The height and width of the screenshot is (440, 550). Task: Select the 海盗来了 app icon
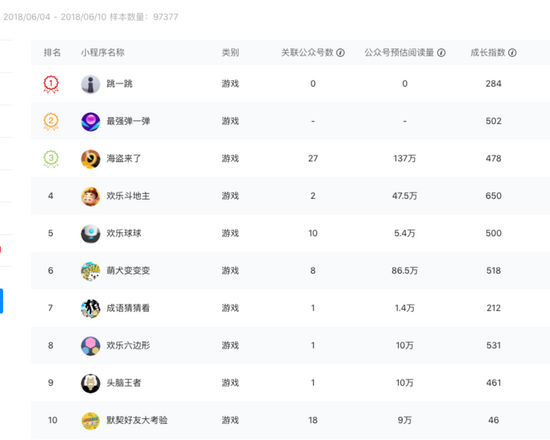[90, 159]
